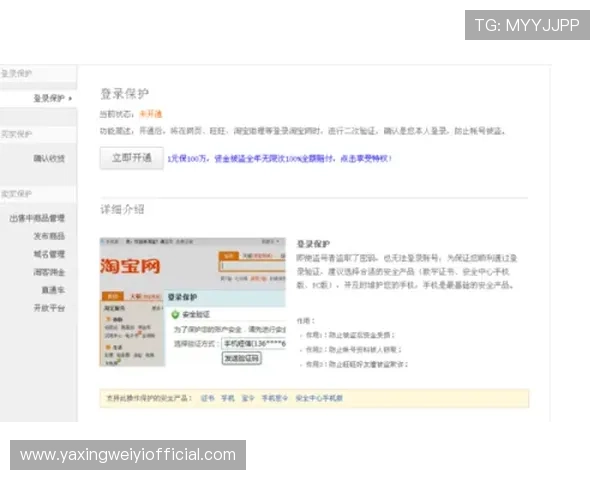Open the 手机 security product link
This screenshot has width=600, height=480.
click(228, 398)
